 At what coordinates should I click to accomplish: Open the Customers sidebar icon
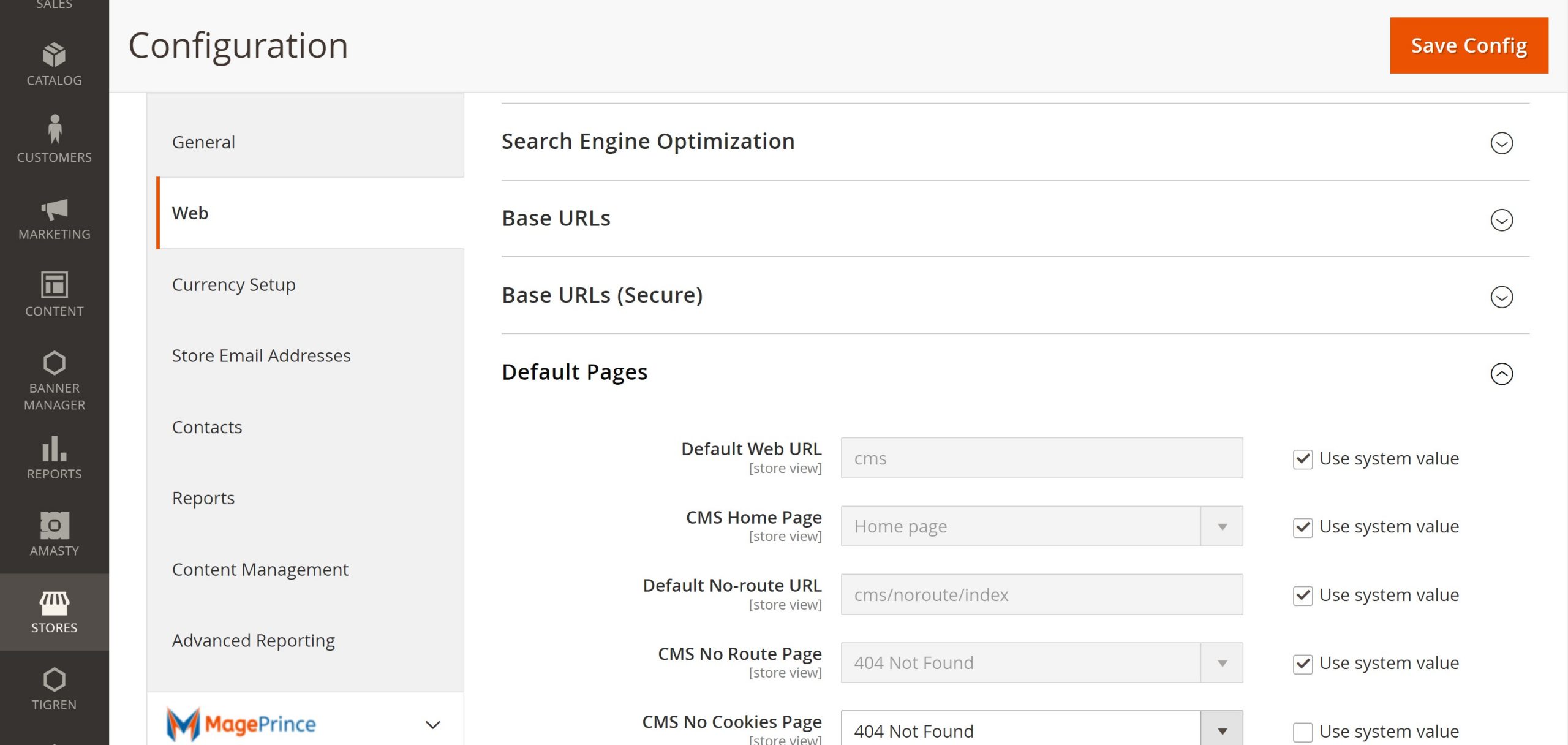[x=54, y=129]
